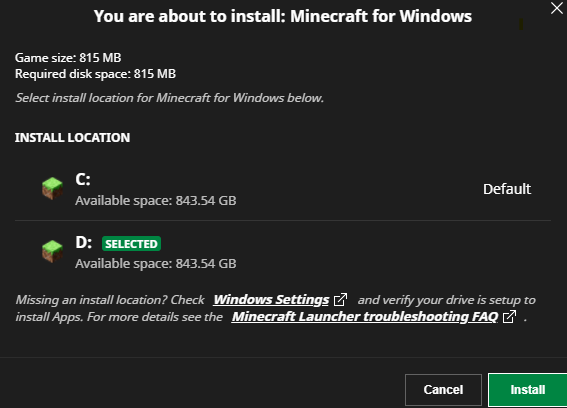Click the grass block icon for D: drive
The width and height of the screenshot is (567, 408).
(52, 251)
